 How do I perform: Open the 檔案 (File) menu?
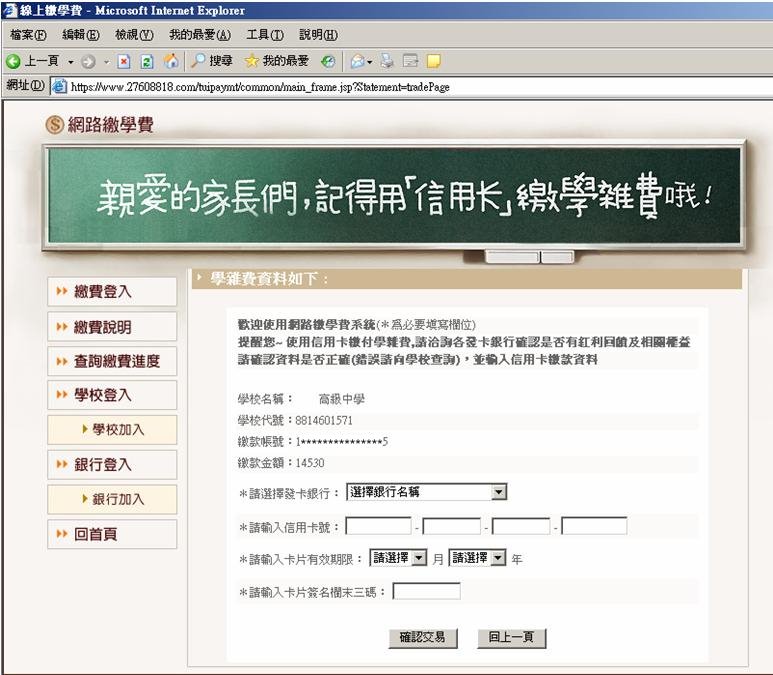27,35
